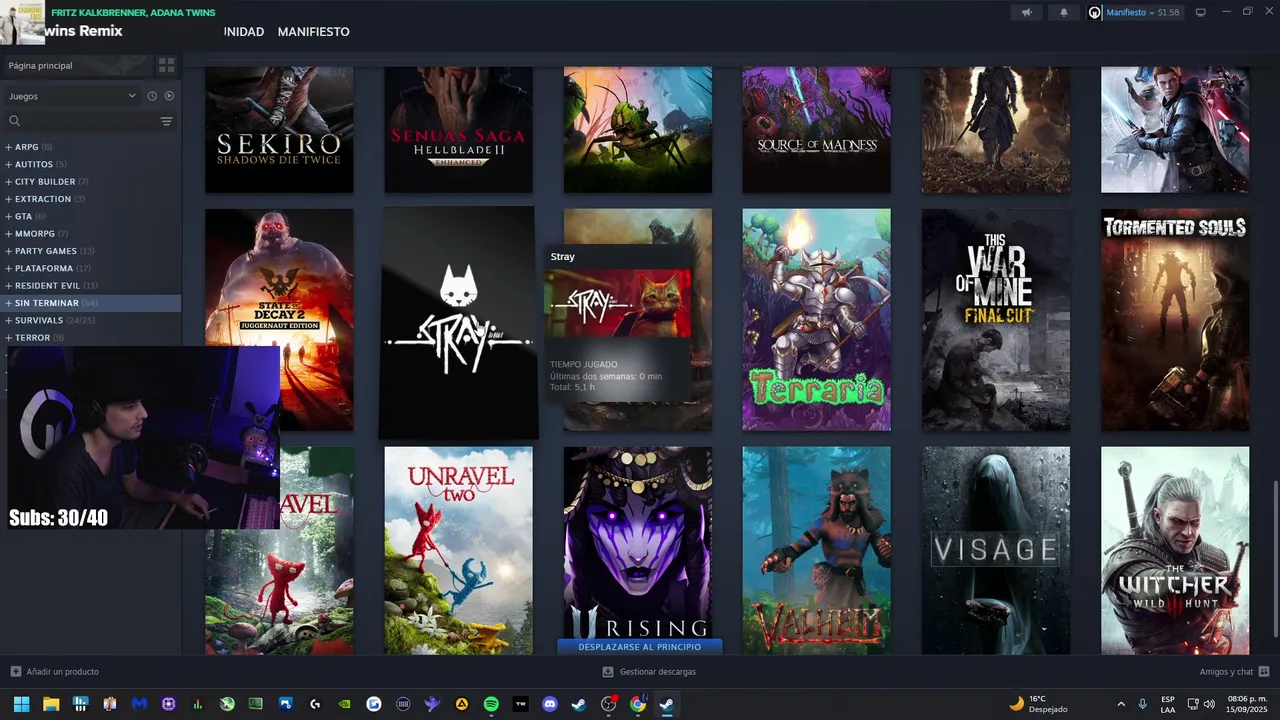The image size is (1280, 720).
Task: Open Google Chrome from taskbar
Action: tap(637, 704)
